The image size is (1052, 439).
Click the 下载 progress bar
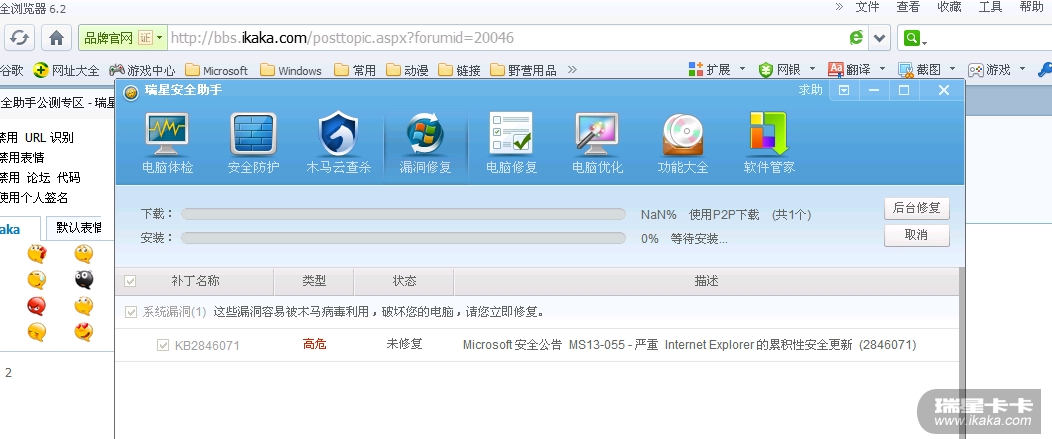coord(403,214)
